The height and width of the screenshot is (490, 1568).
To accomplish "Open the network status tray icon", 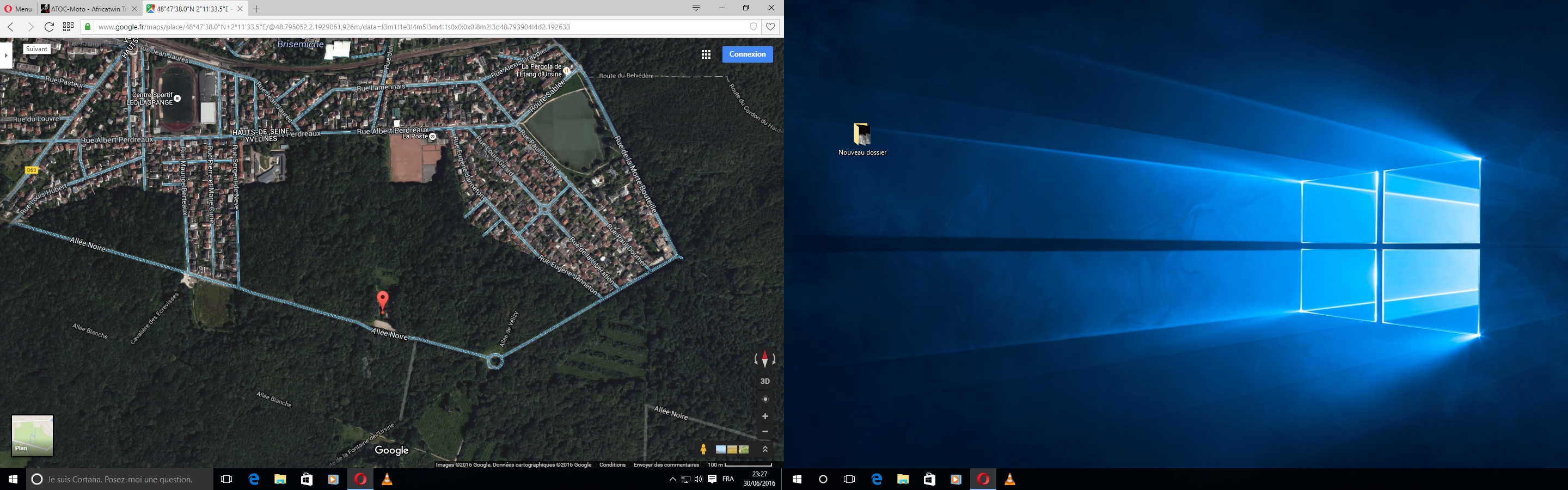I will [x=685, y=479].
